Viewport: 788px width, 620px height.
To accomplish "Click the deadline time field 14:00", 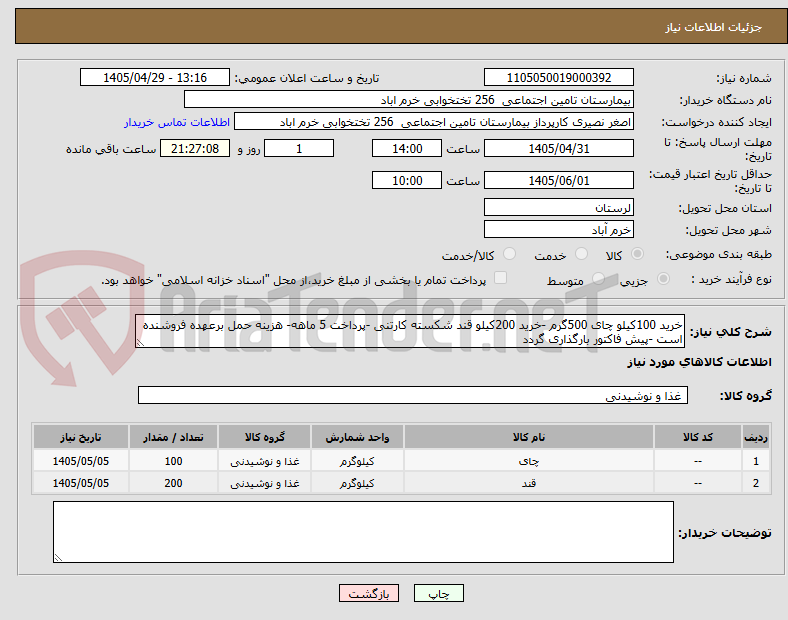I will coord(407,149).
